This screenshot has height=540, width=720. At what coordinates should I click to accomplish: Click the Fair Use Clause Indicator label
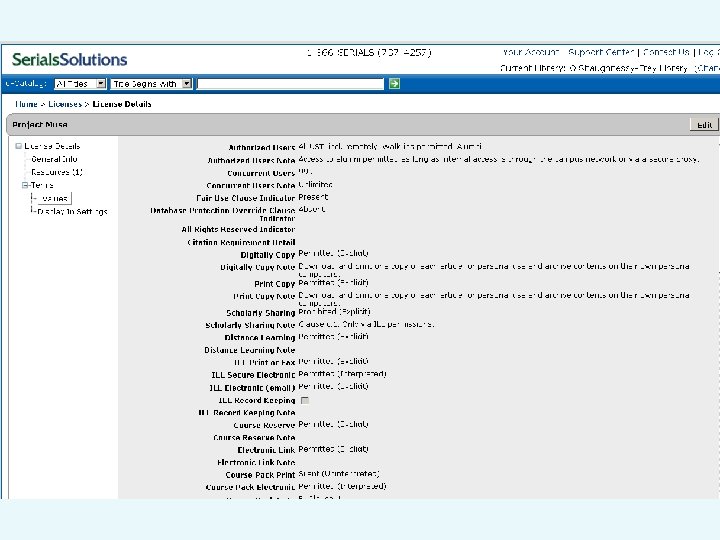coord(245,198)
